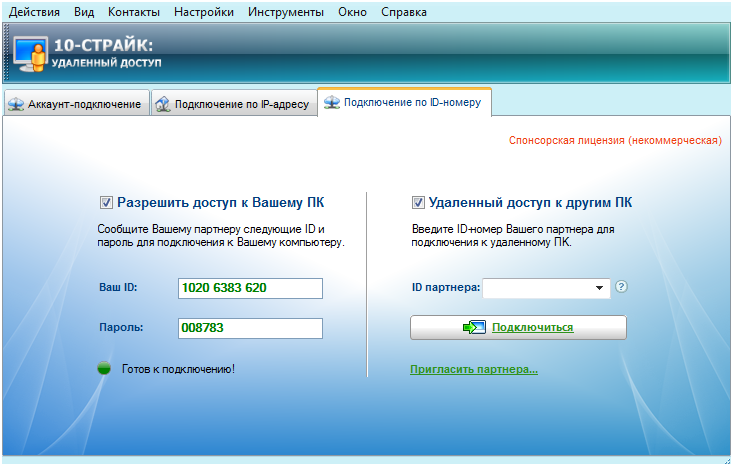
Task: Click the Аккаунт-подключение tab icon
Action: (16, 104)
